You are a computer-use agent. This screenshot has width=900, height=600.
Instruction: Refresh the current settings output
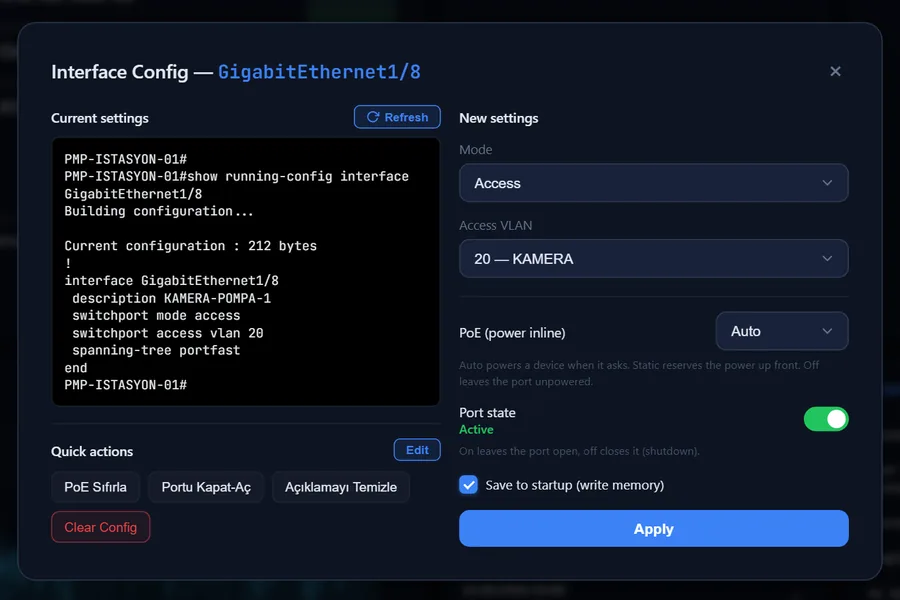[x=397, y=117]
